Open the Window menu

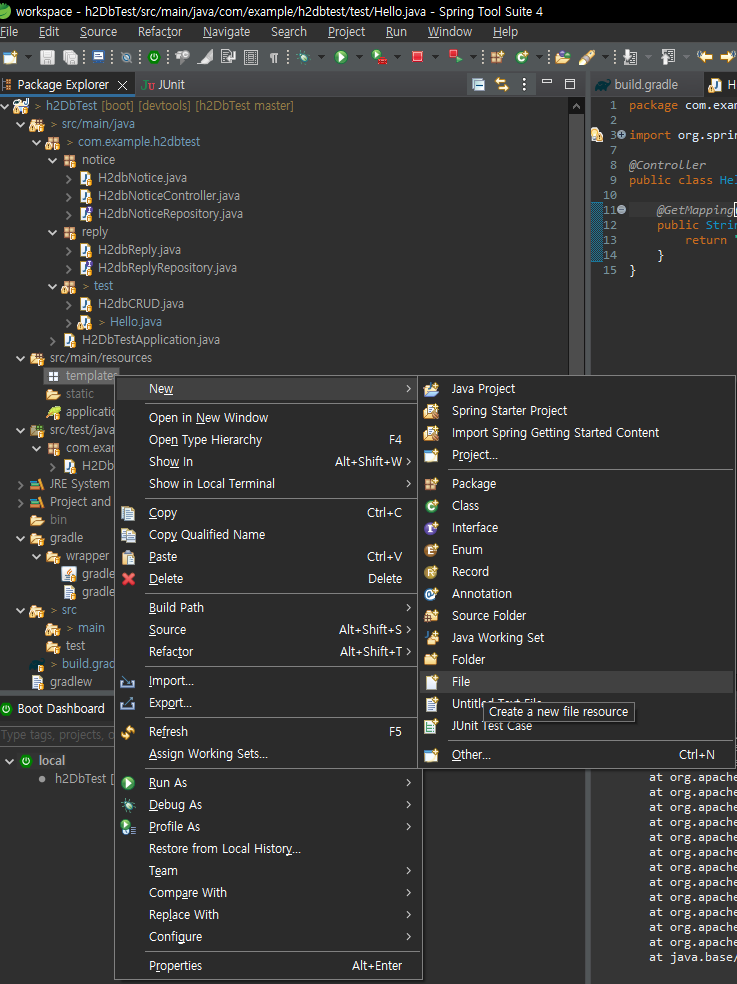[449, 32]
